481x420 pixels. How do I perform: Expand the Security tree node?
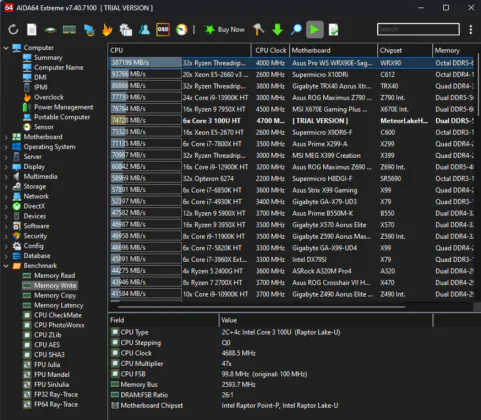[6, 236]
